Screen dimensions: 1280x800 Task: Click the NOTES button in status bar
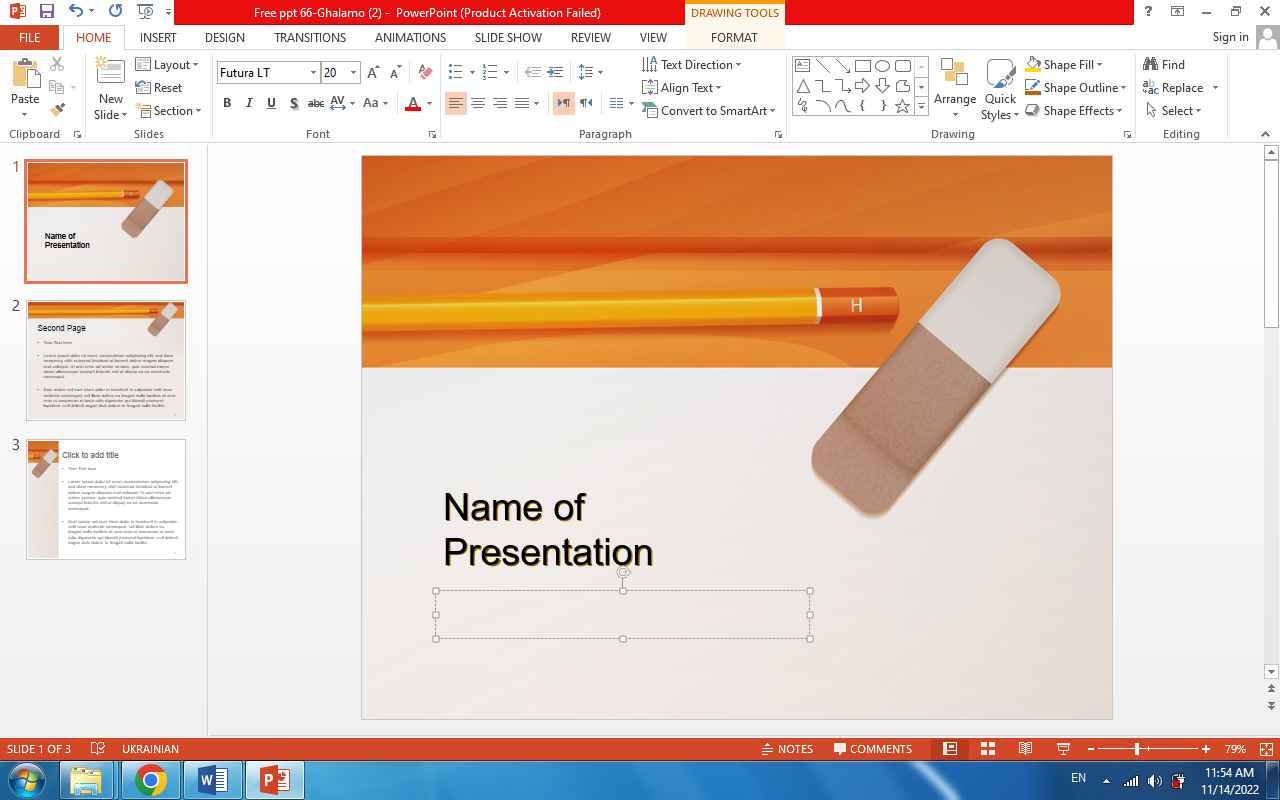point(786,749)
